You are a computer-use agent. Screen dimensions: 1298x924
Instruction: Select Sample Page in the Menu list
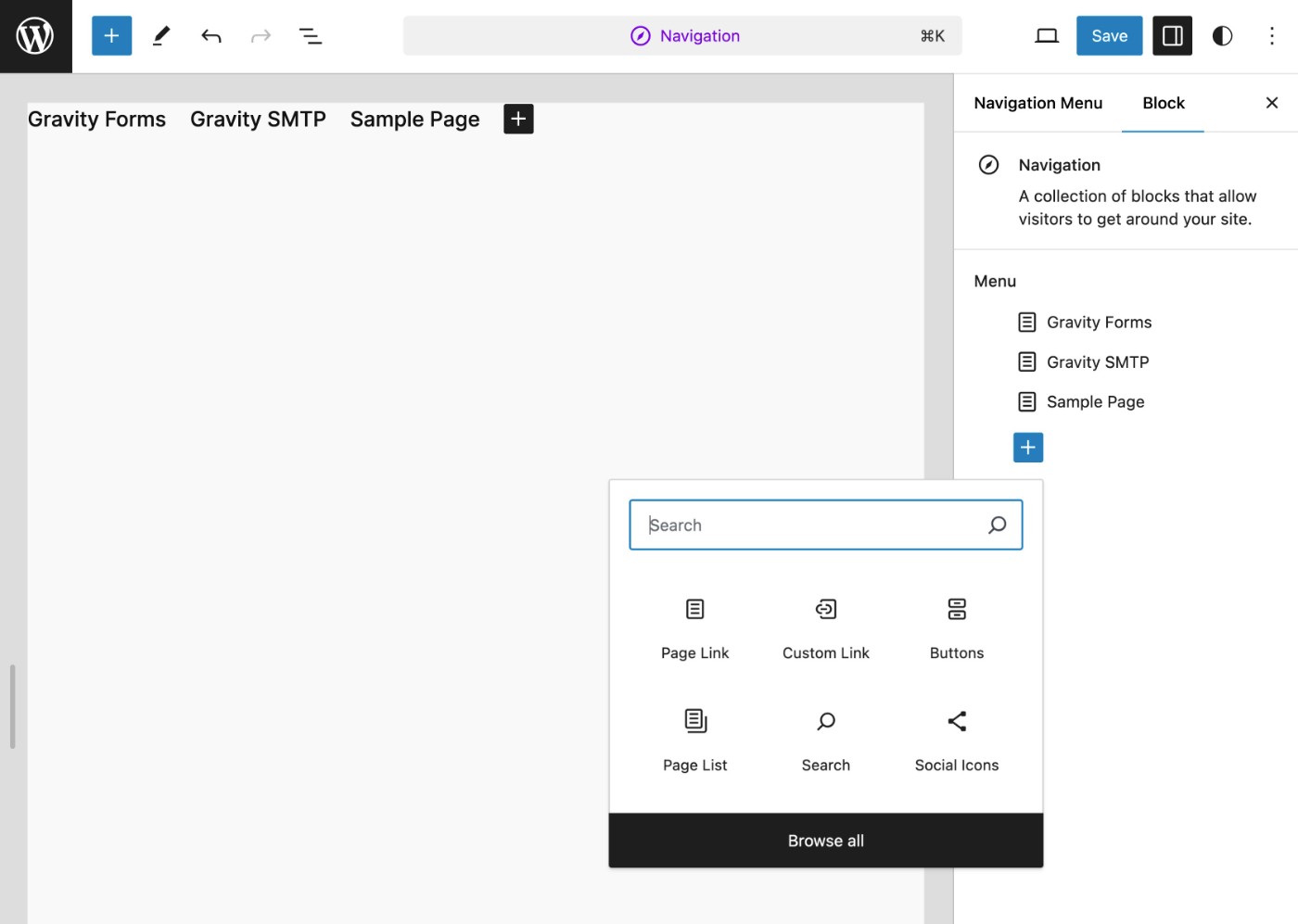pos(1095,402)
